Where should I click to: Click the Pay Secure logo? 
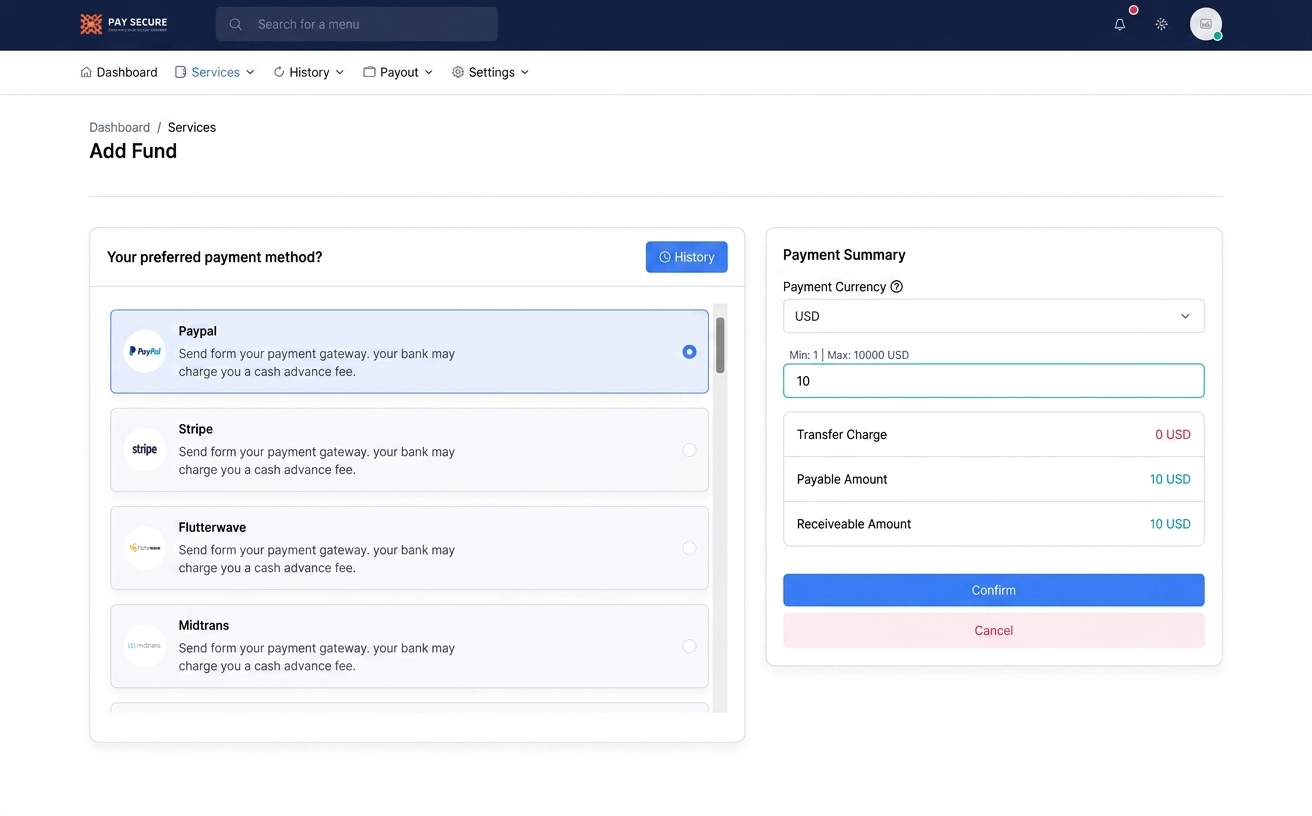(x=124, y=24)
